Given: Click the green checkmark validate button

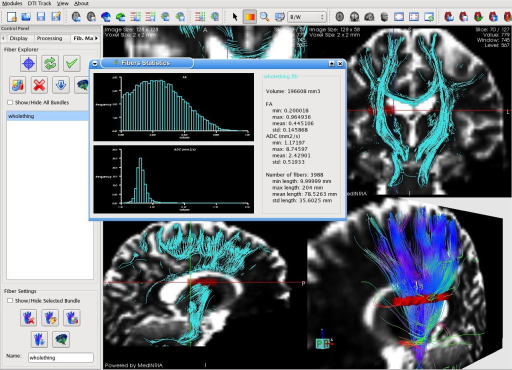Looking at the screenshot, I should pos(72,63).
